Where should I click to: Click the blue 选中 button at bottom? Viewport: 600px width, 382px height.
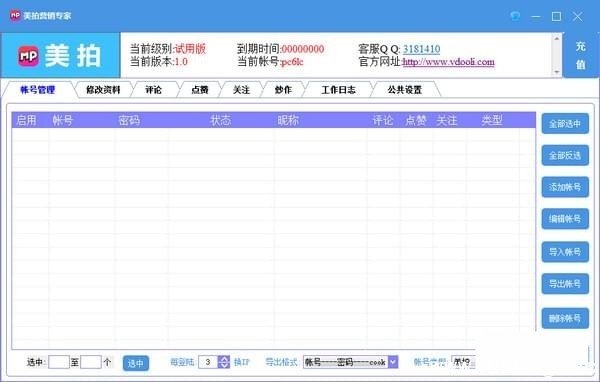tap(135, 363)
